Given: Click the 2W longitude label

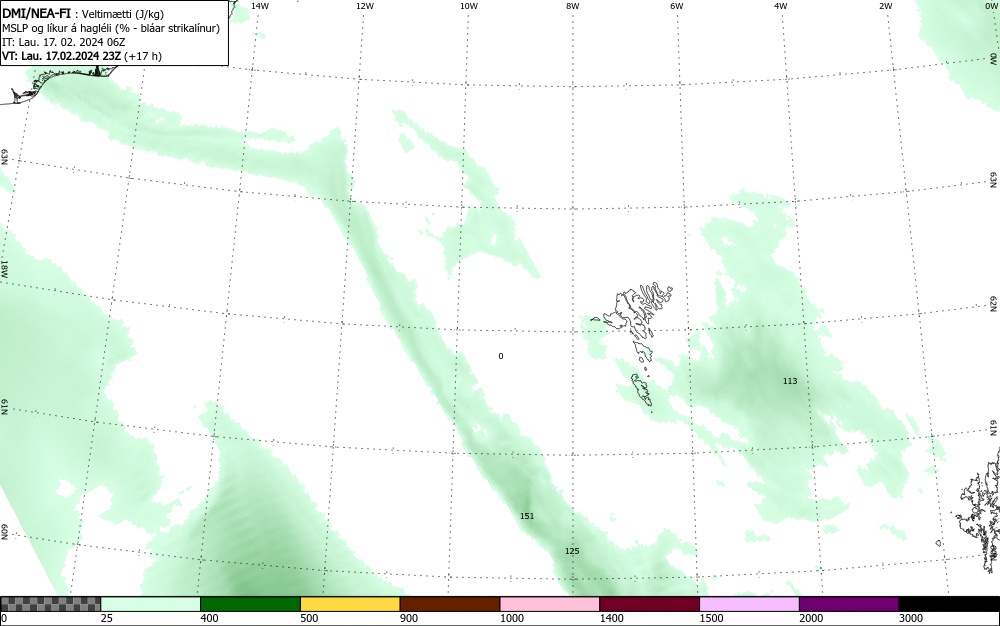Looking at the screenshot, I should click(885, 6).
